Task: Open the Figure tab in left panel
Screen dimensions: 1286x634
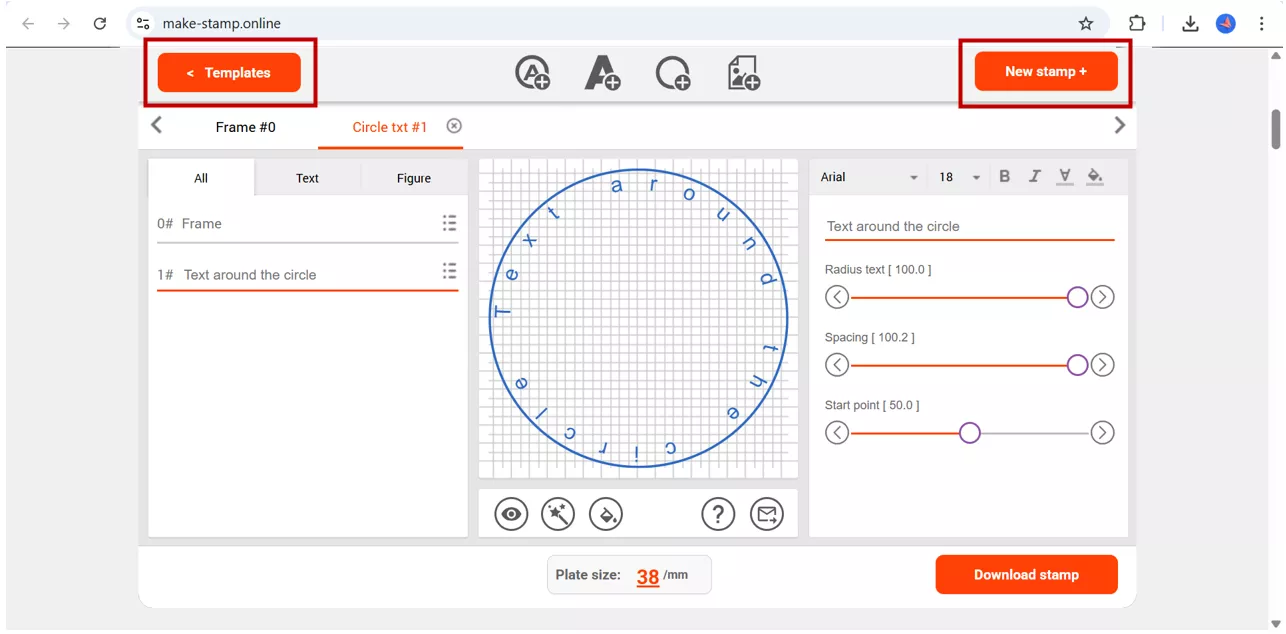Action: click(x=414, y=178)
